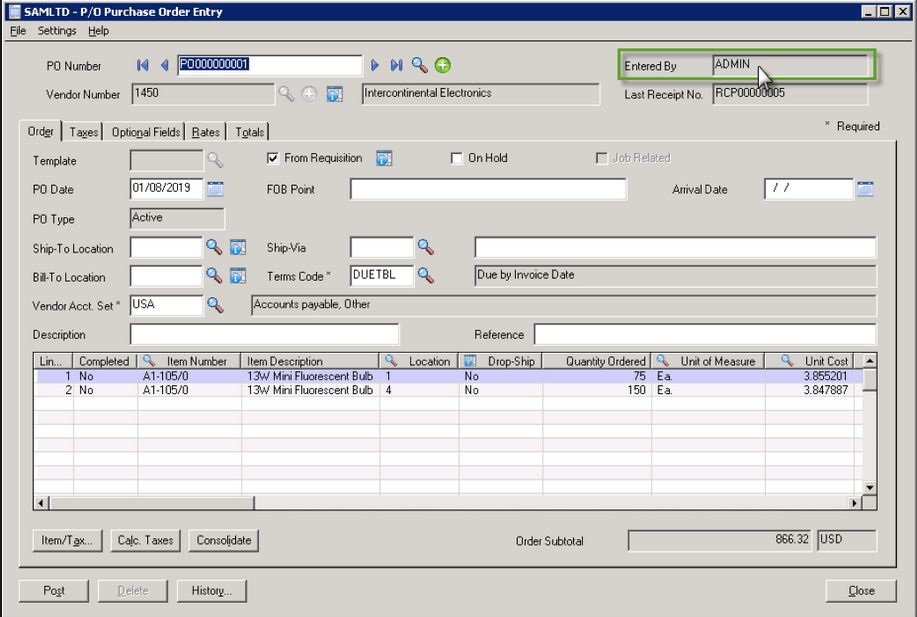The width and height of the screenshot is (917, 617).
Task: Jump to last PO record arrow
Action: coord(397,65)
